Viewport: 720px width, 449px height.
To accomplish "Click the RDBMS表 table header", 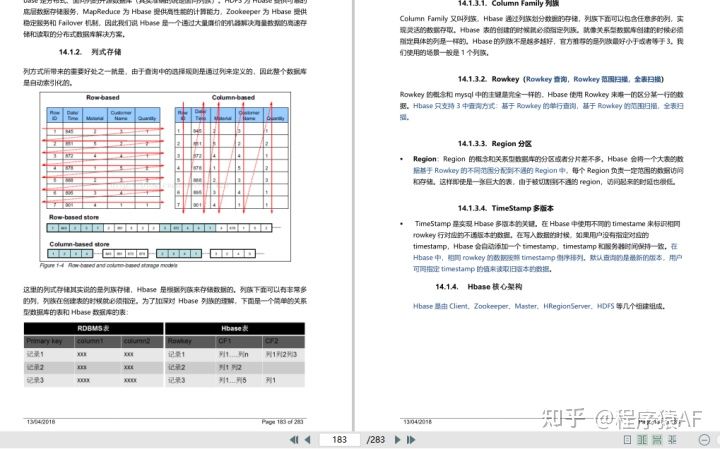I will pos(94,328).
